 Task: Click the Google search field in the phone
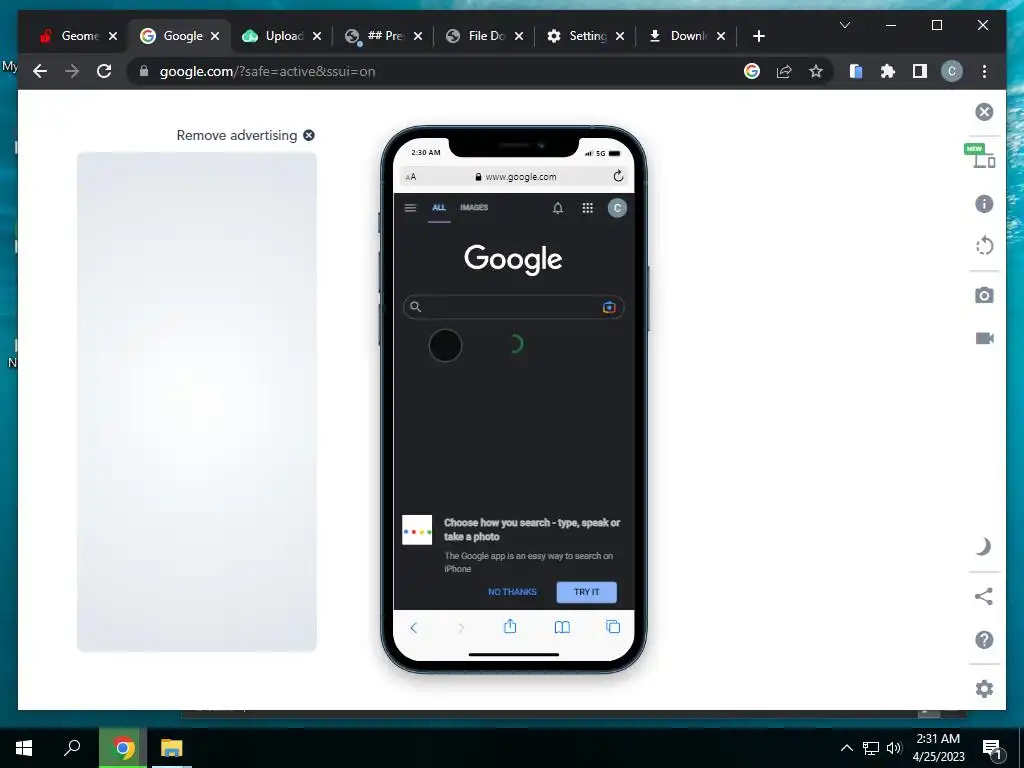pyautogui.click(x=513, y=307)
